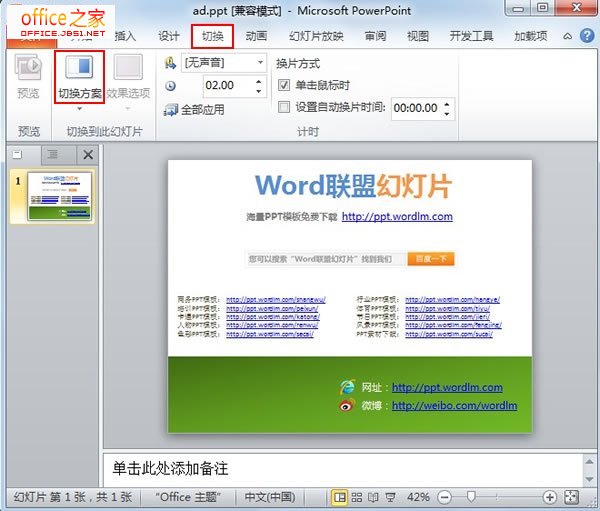Apply to all slides with 全部应用
This screenshot has width=600, height=511.
194,110
